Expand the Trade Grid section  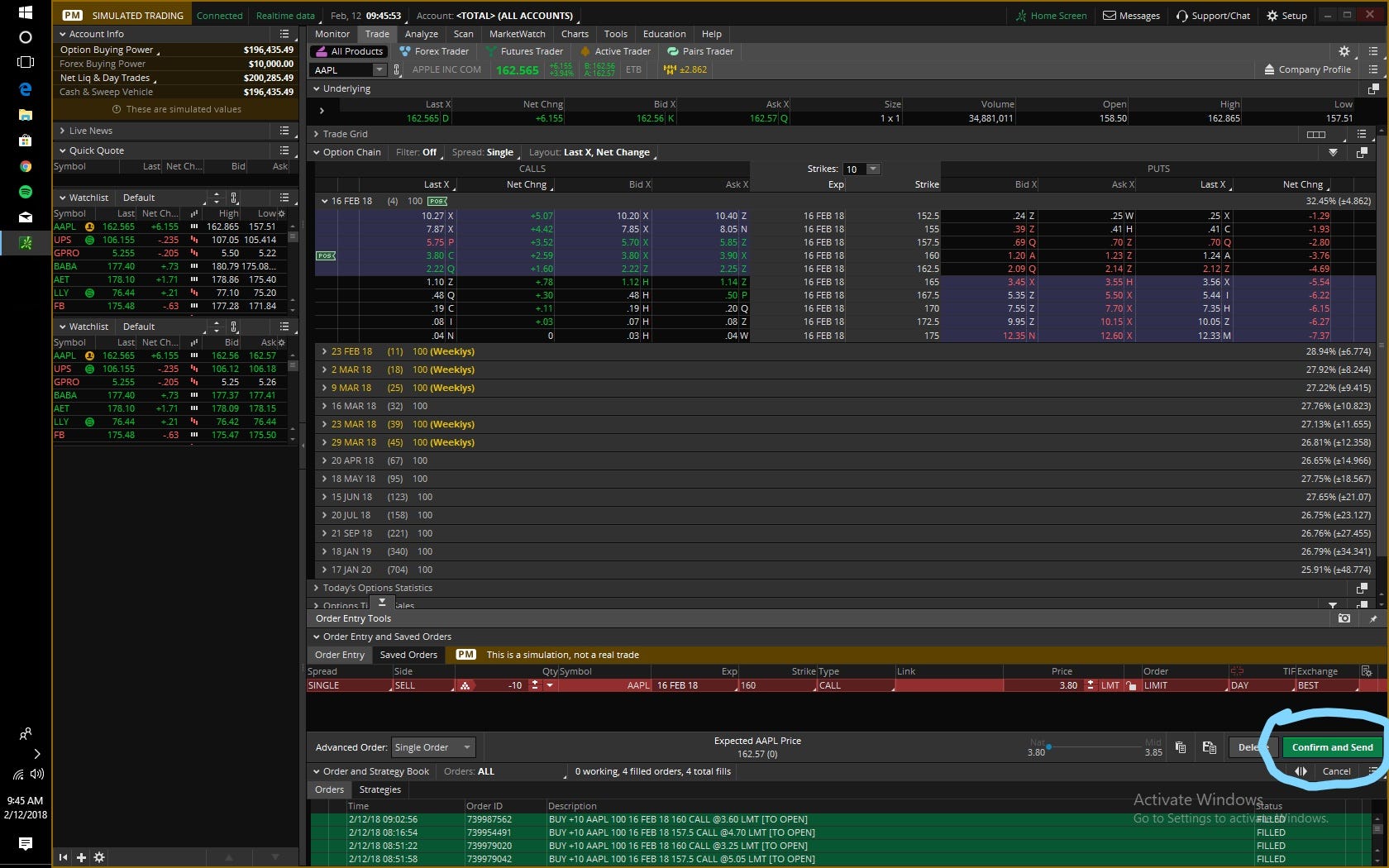click(317, 134)
